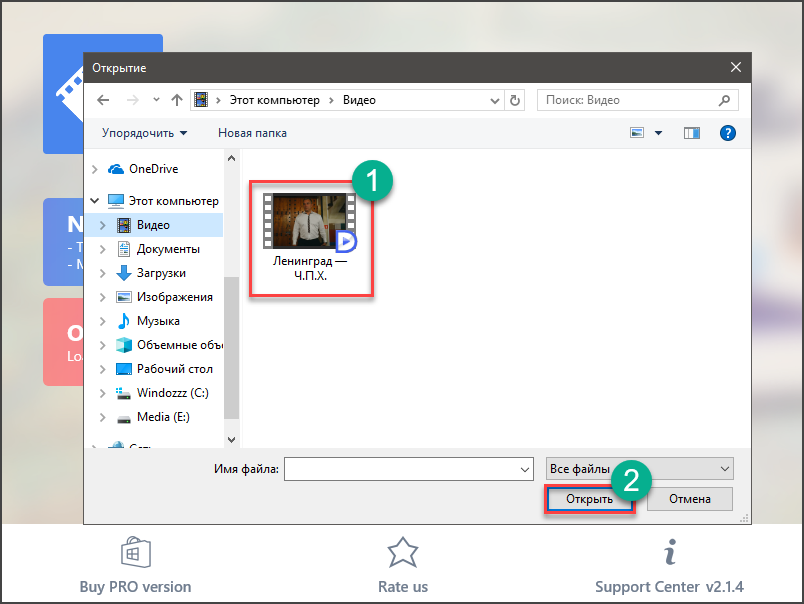Image resolution: width=804 pixels, height=604 pixels.
Task: Toggle the preview pane icon
Action: 692,133
